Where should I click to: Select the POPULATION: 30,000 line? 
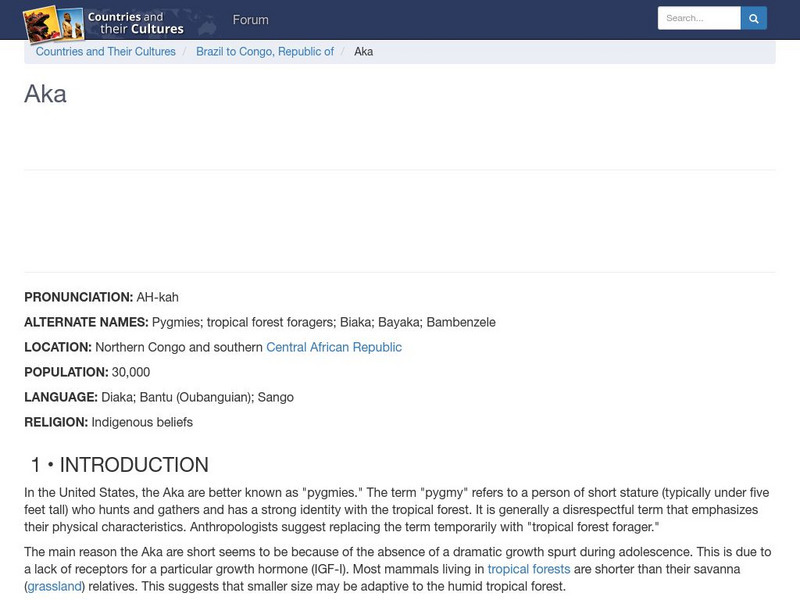pyautogui.click(x=87, y=372)
